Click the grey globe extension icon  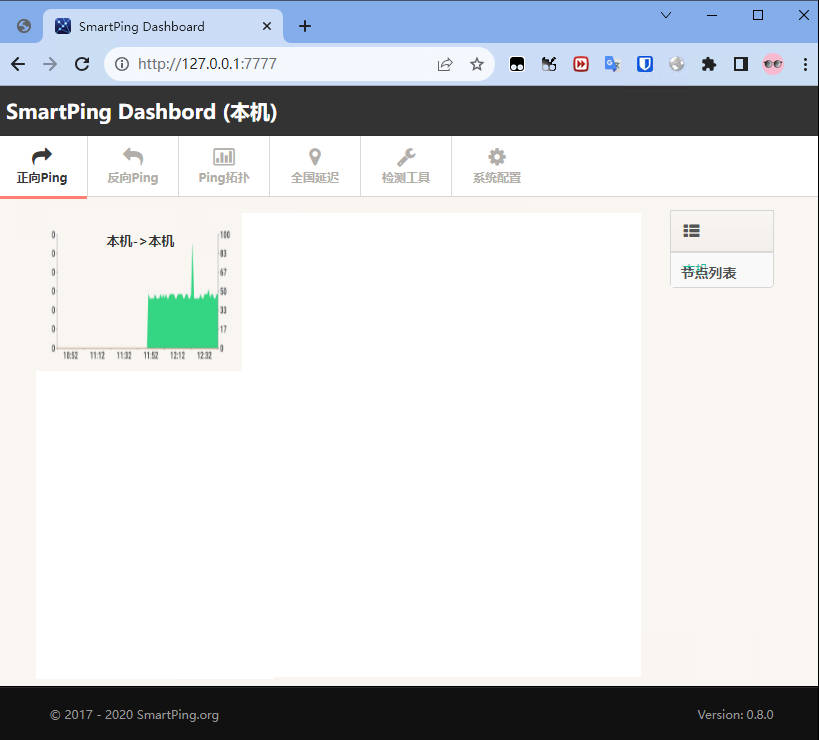tap(676, 64)
